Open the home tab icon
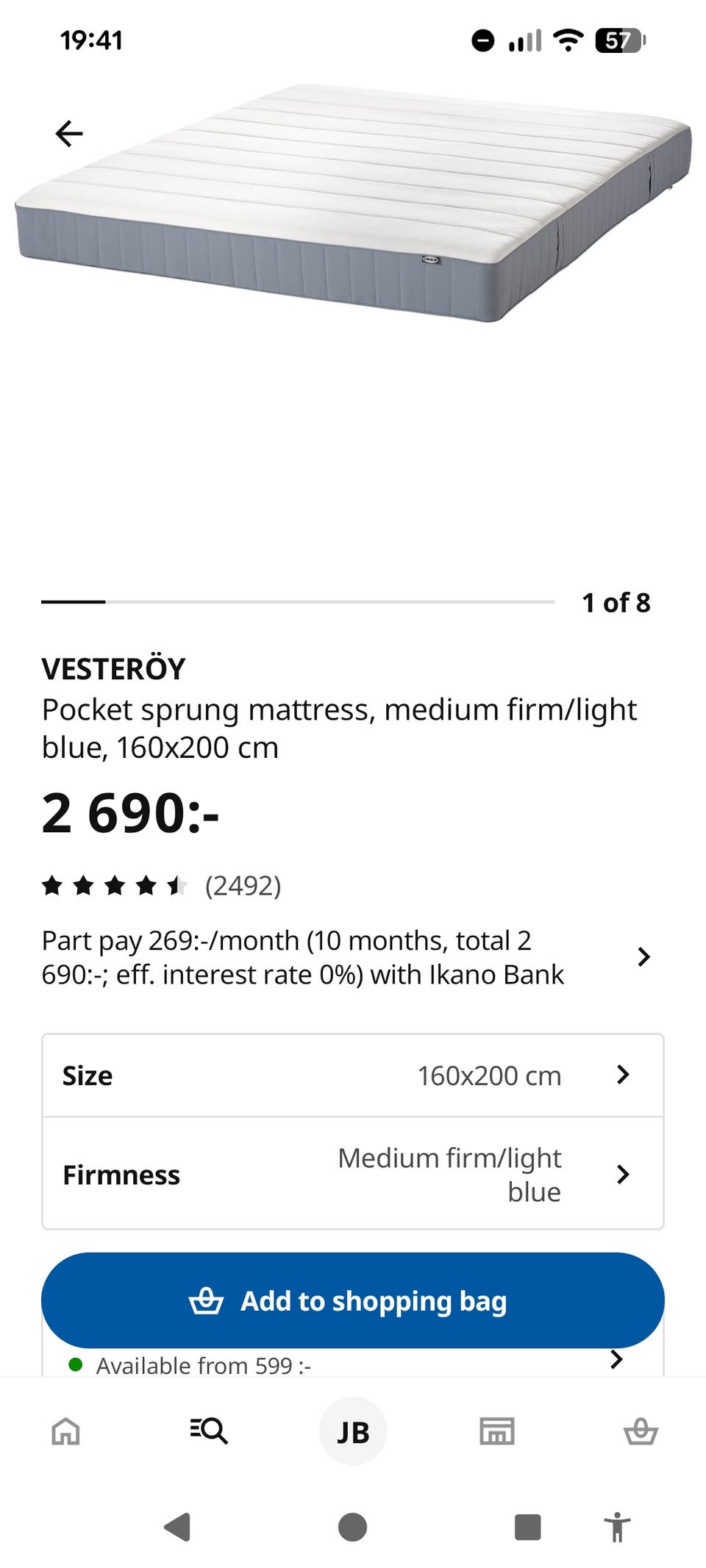The width and height of the screenshot is (706, 1568). [x=65, y=1431]
